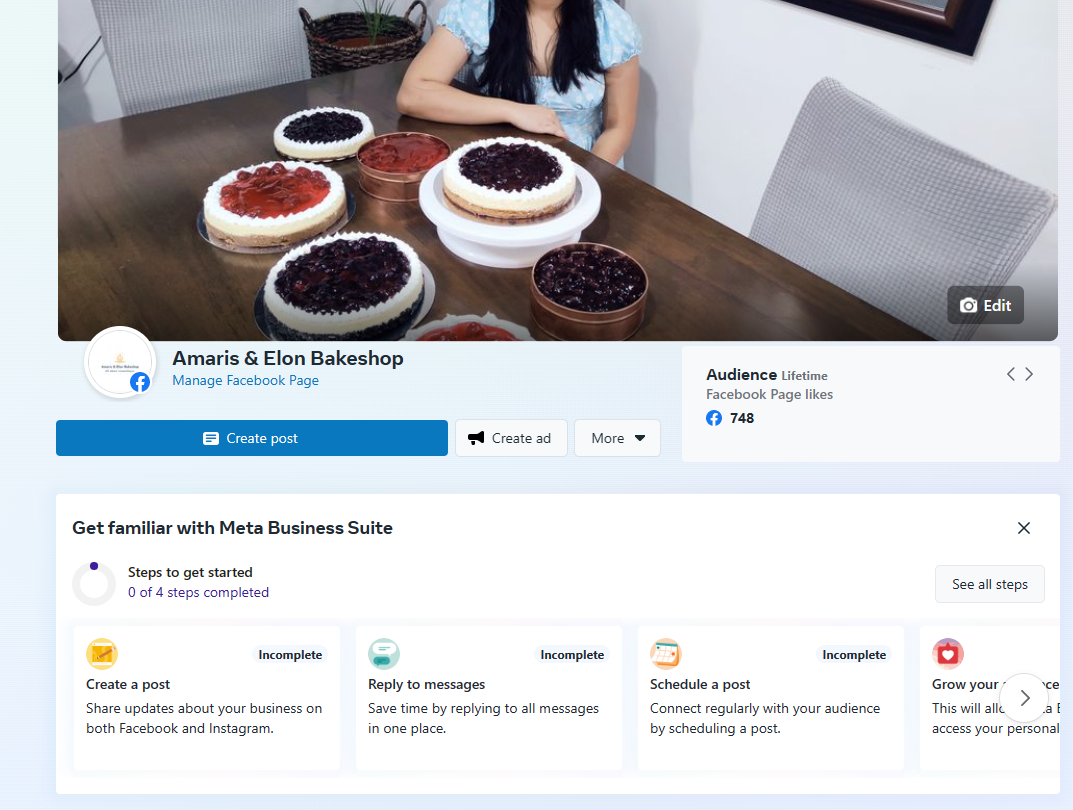Click the Reply to messages chat icon

384,654
